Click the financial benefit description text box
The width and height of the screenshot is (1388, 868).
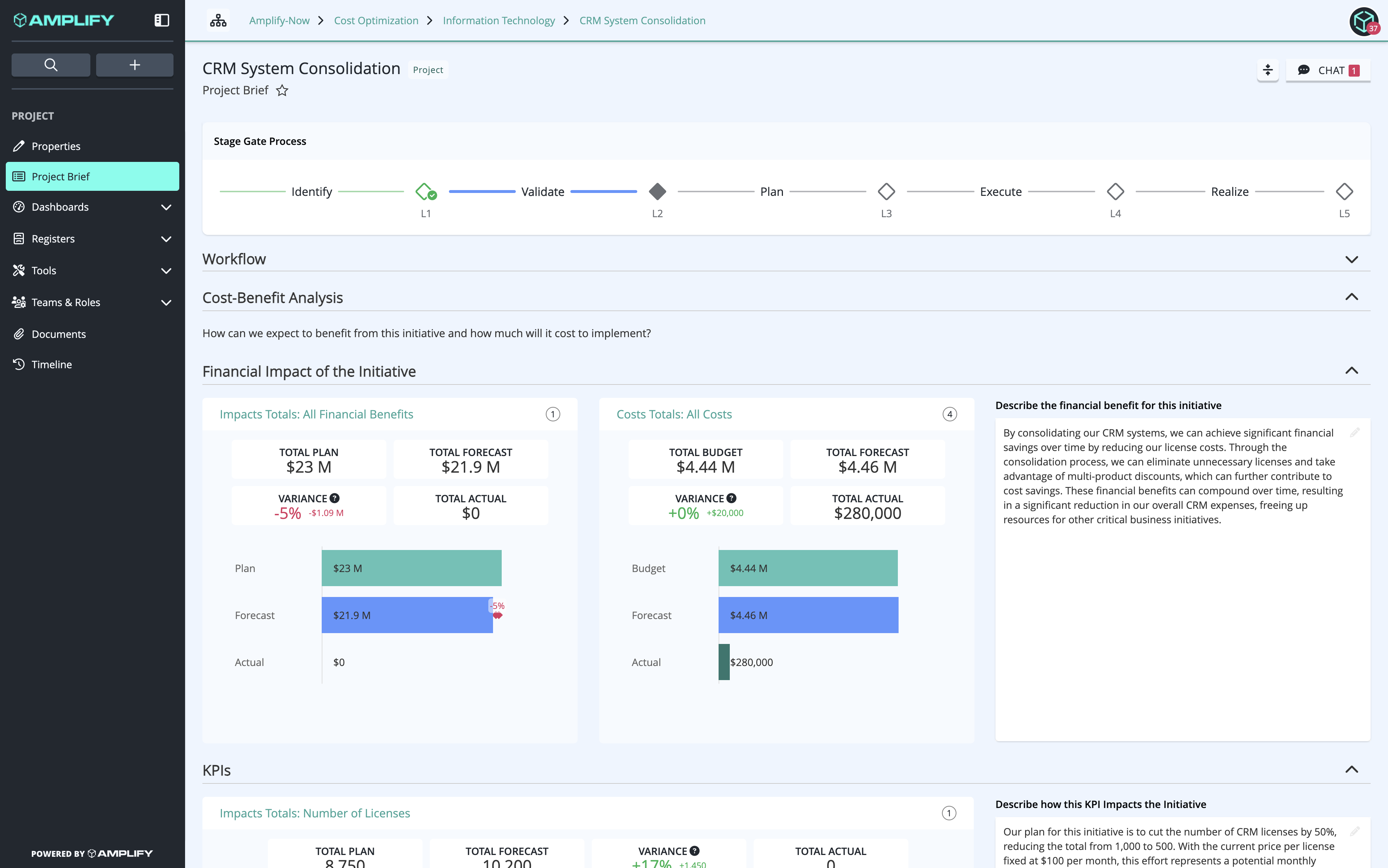pos(1182,579)
